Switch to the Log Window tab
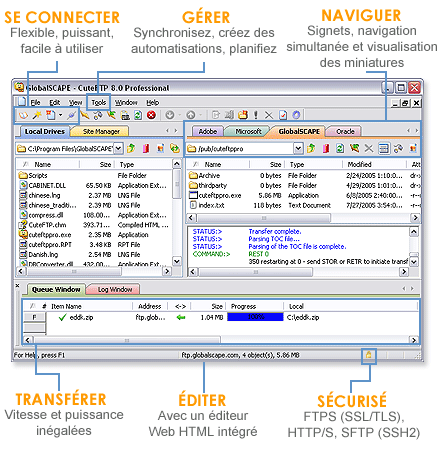Image resolution: width=438 pixels, height=460 pixels. [115, 289]
